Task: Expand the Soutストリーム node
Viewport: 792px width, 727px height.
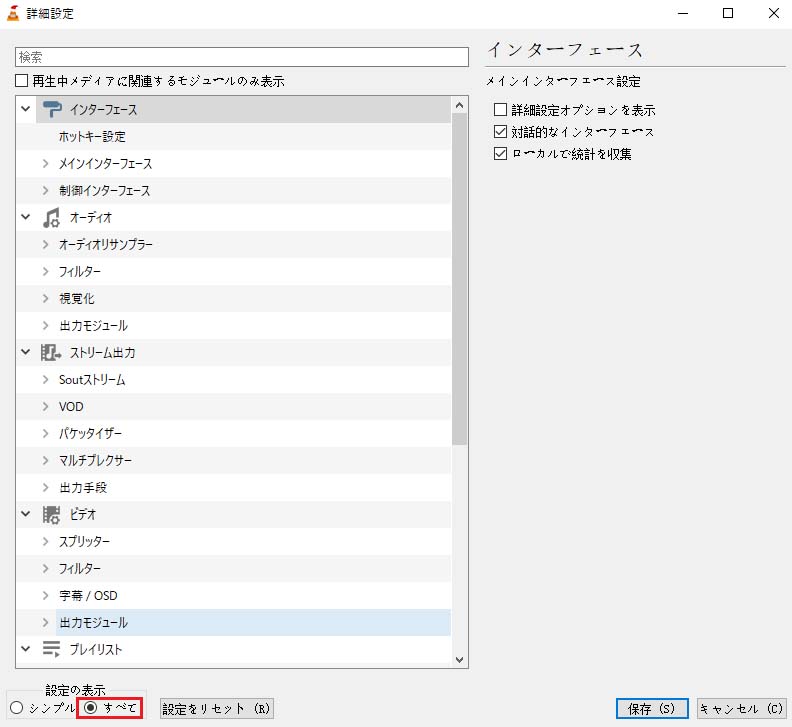Action: pyautogui.click(x=45, y=379)
